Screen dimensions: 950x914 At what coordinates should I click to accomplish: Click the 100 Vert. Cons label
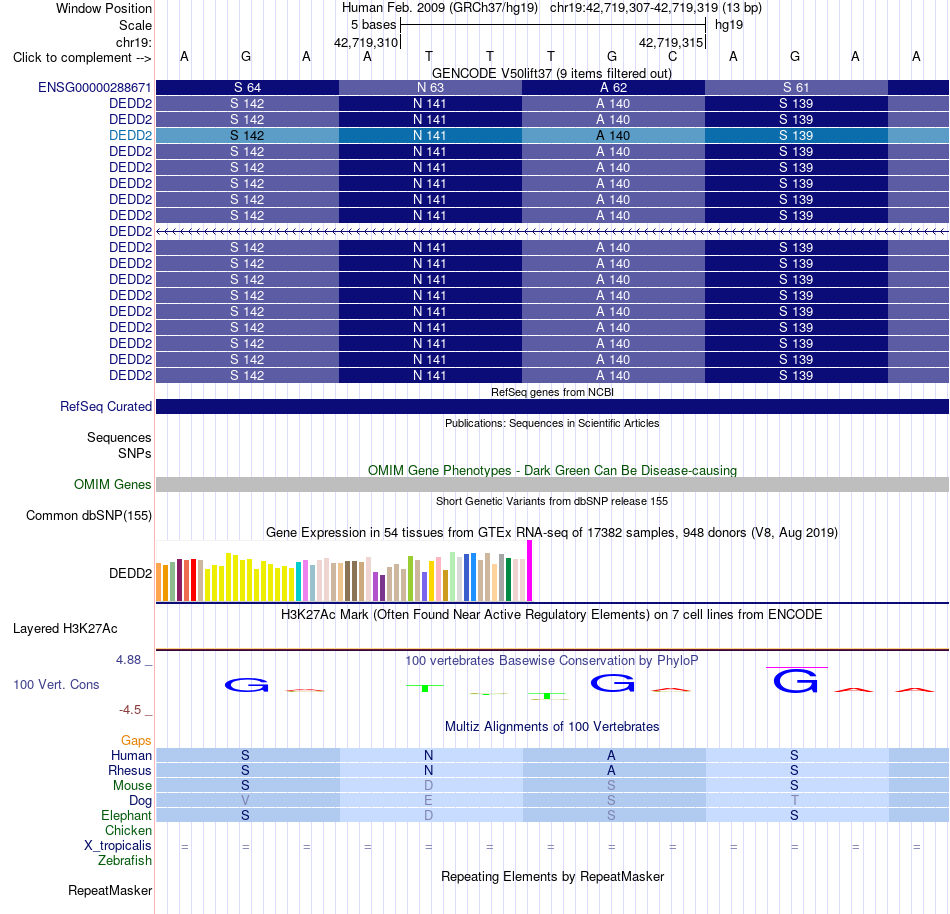(56, 684)
